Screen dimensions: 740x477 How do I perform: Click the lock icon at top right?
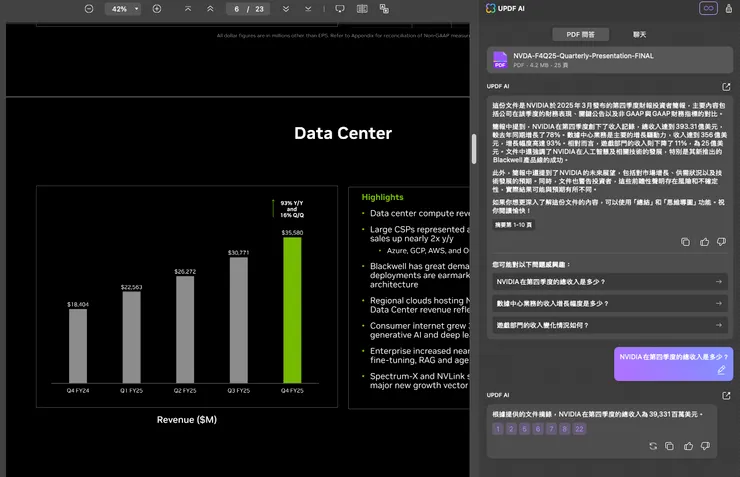point(729,8)
